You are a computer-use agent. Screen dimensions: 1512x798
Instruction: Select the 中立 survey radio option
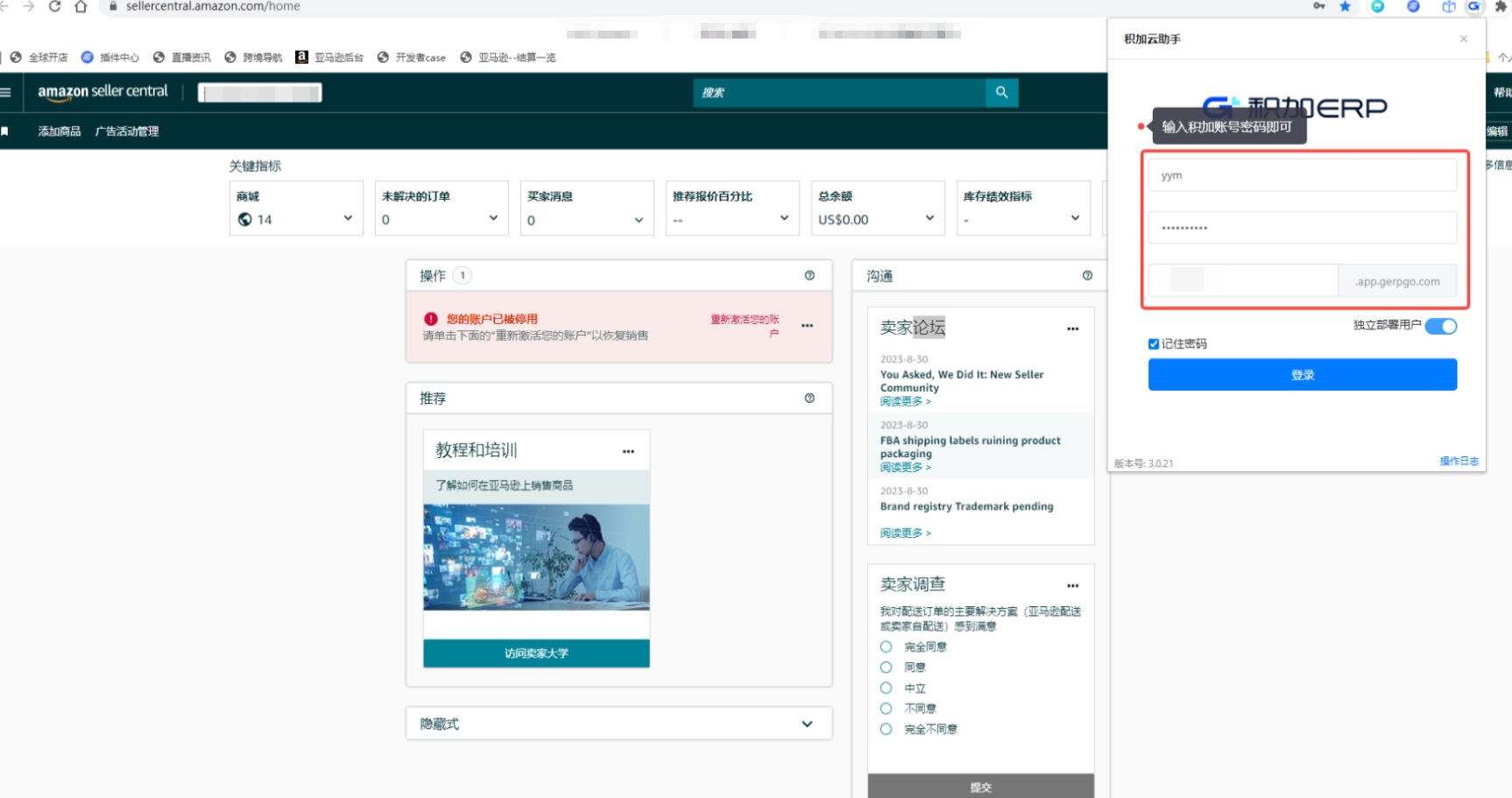pyautogui.click(x=886, y=688)
